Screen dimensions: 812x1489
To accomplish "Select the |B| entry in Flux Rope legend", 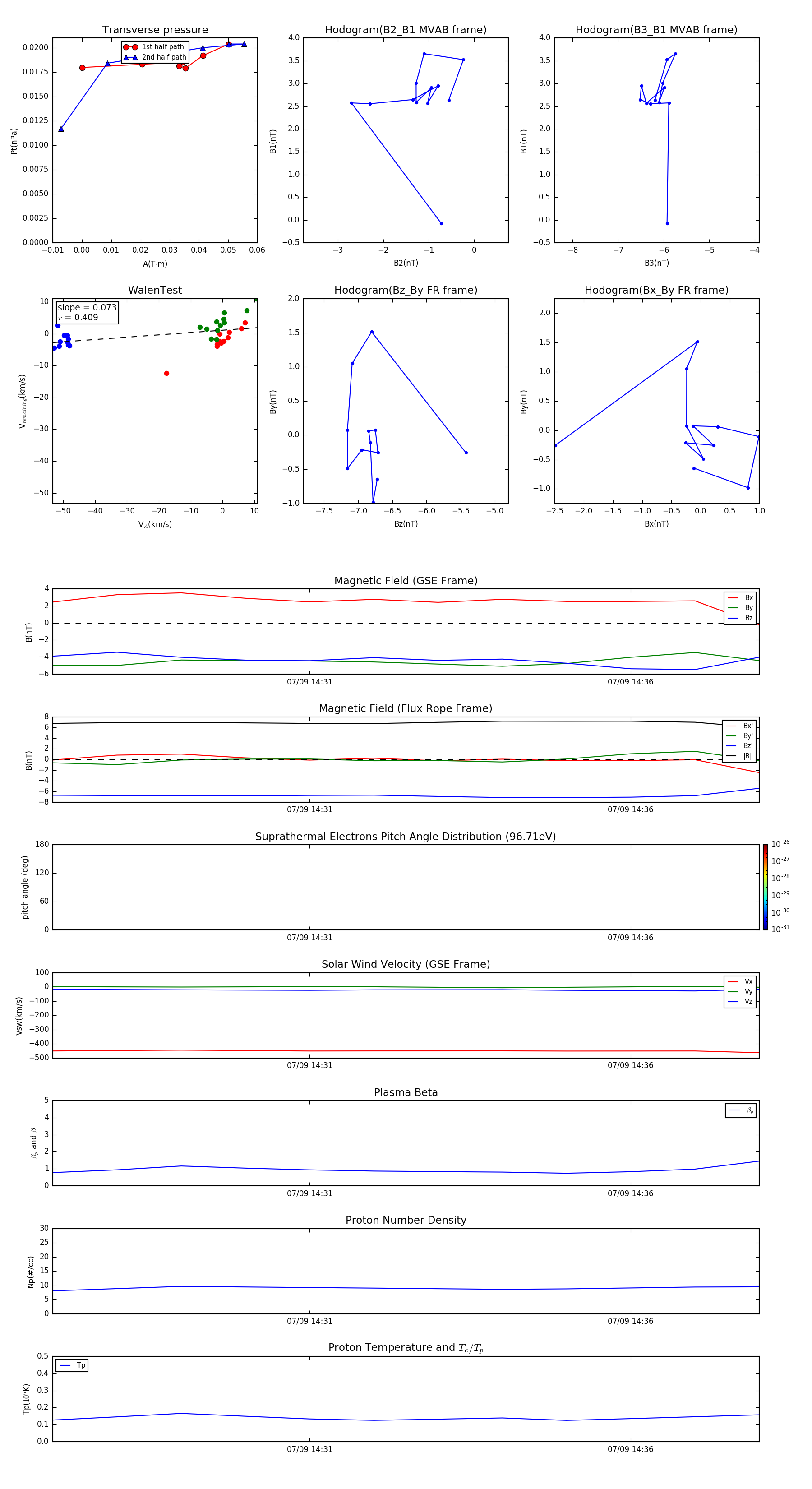I will point(739,756).
